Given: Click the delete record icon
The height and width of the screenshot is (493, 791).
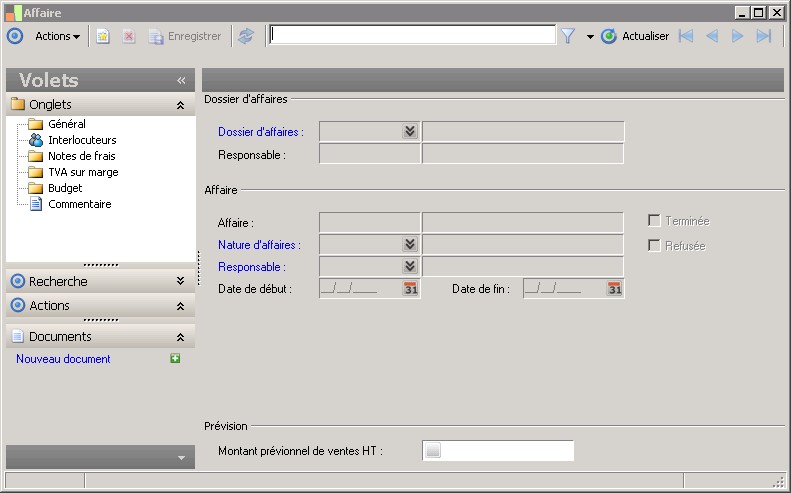Looking at the screenshot, I should (x=129, y=36).
